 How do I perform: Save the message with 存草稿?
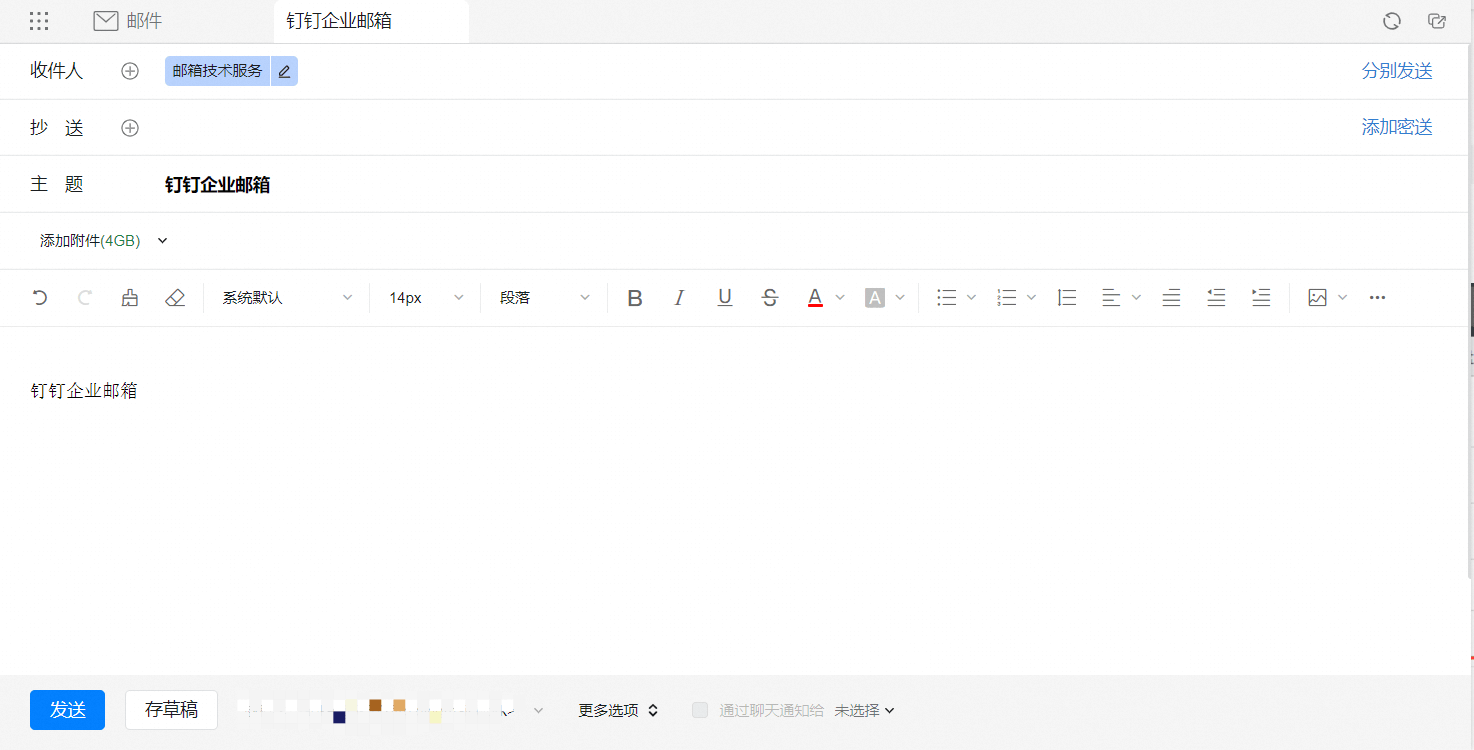click(x=171, y=710)
